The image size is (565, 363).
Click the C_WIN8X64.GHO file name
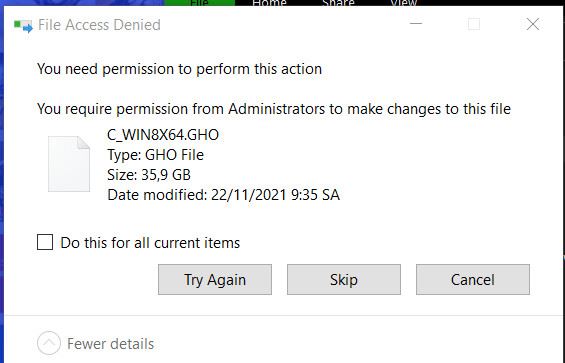[x=163, y=135]
